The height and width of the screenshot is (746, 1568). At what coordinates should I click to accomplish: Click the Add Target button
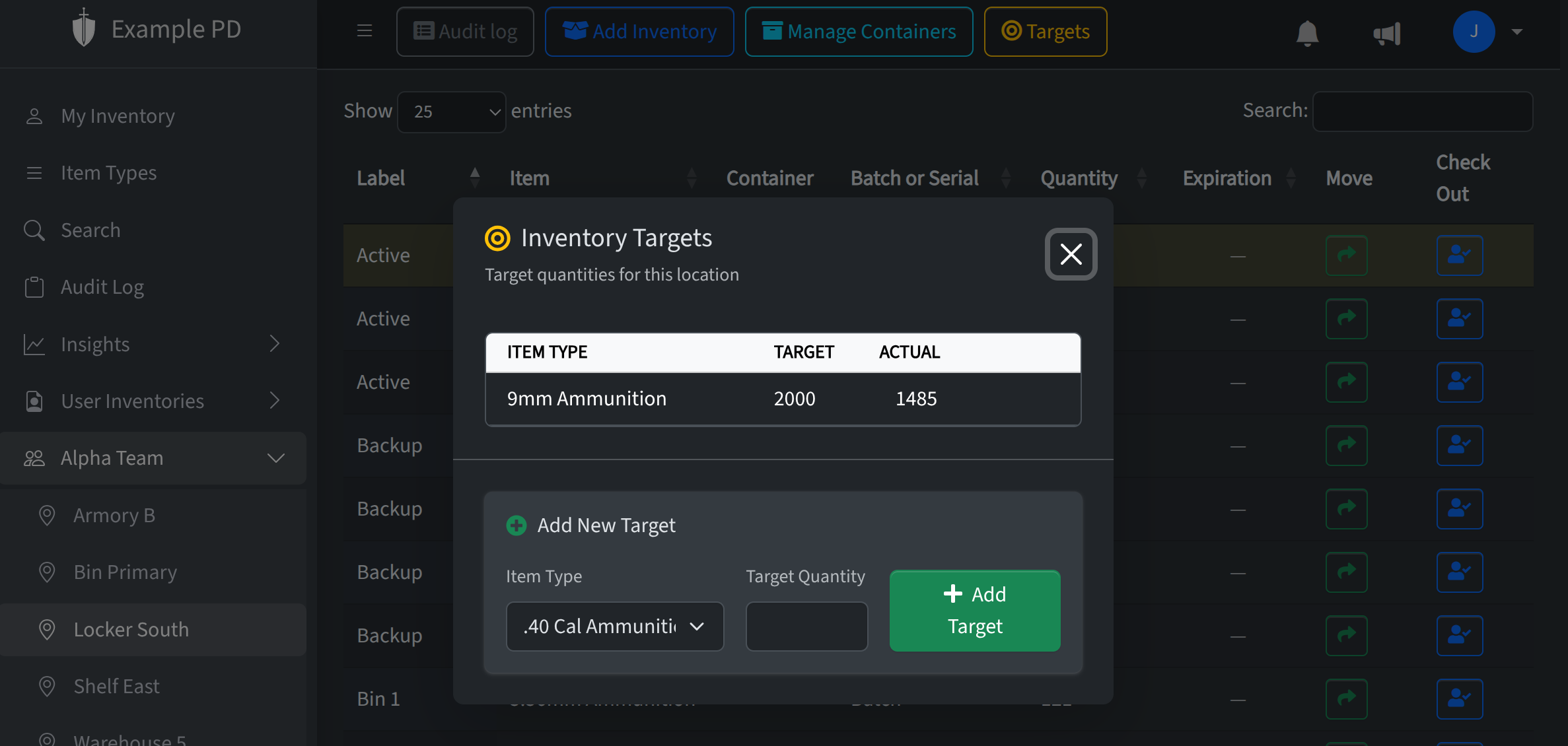click(x=974, y=610)
